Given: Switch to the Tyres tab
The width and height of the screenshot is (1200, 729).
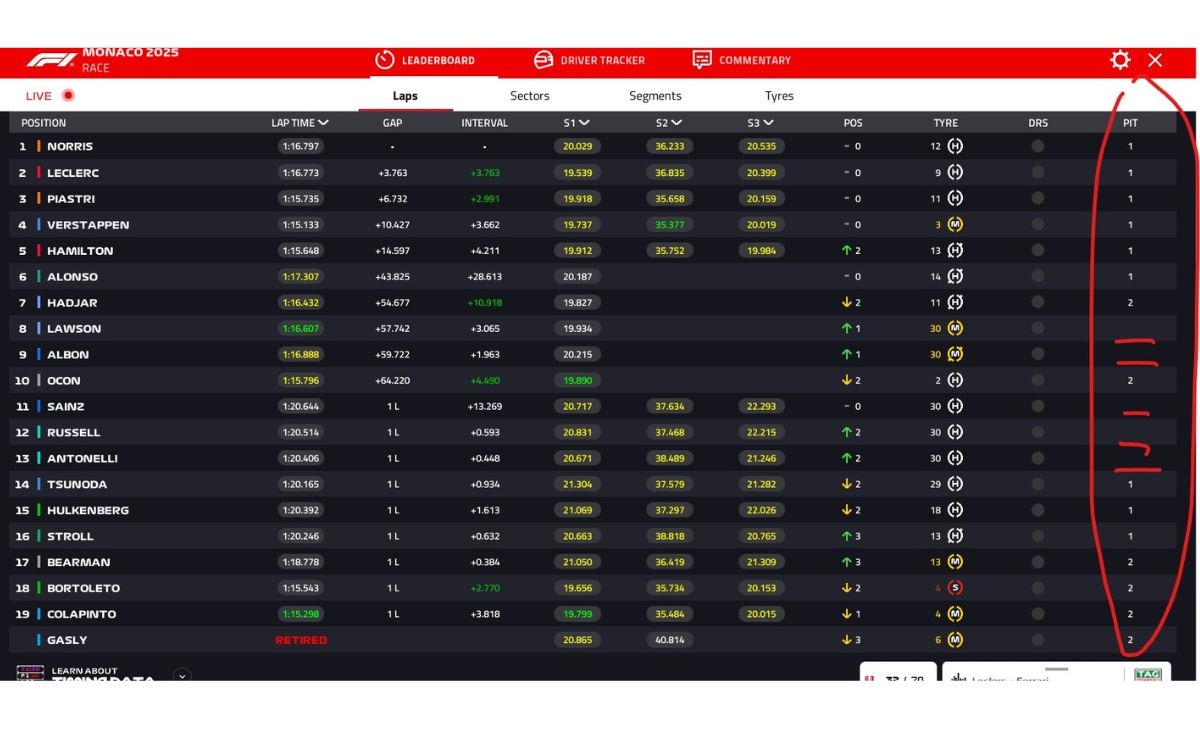Looking at the screenshot, I should pos(779,96).
